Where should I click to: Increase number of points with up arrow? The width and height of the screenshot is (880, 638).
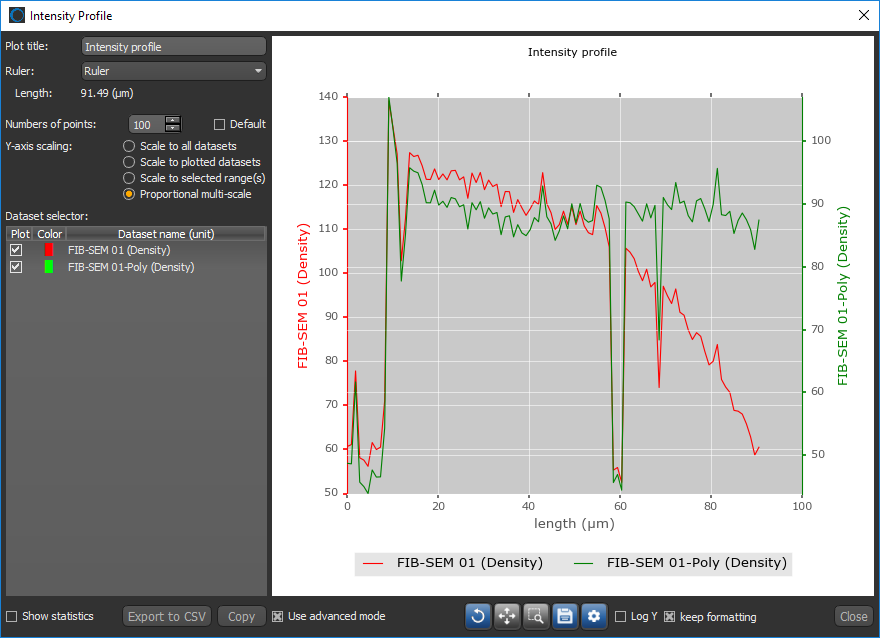173,120
